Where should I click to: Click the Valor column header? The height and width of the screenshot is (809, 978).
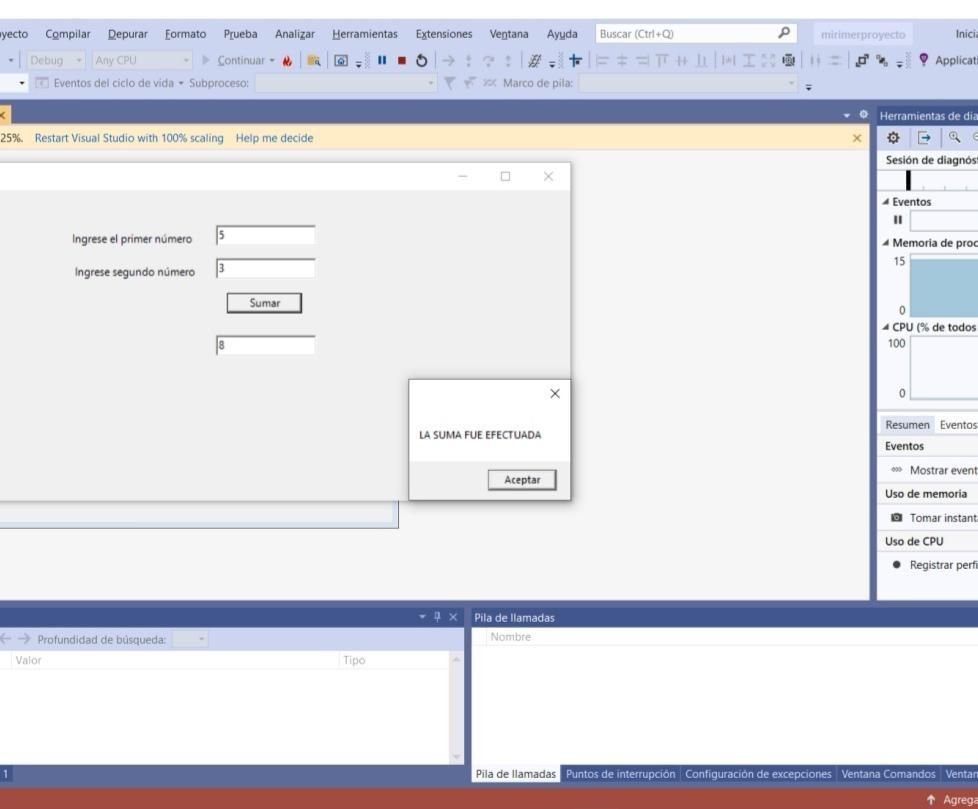[175, 660]
